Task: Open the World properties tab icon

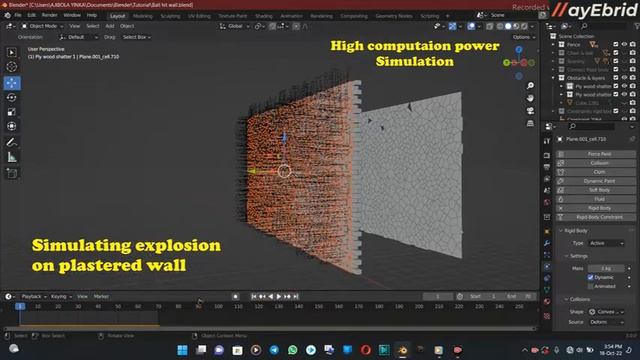Action: pyautogui.click(x=547, y=202)
